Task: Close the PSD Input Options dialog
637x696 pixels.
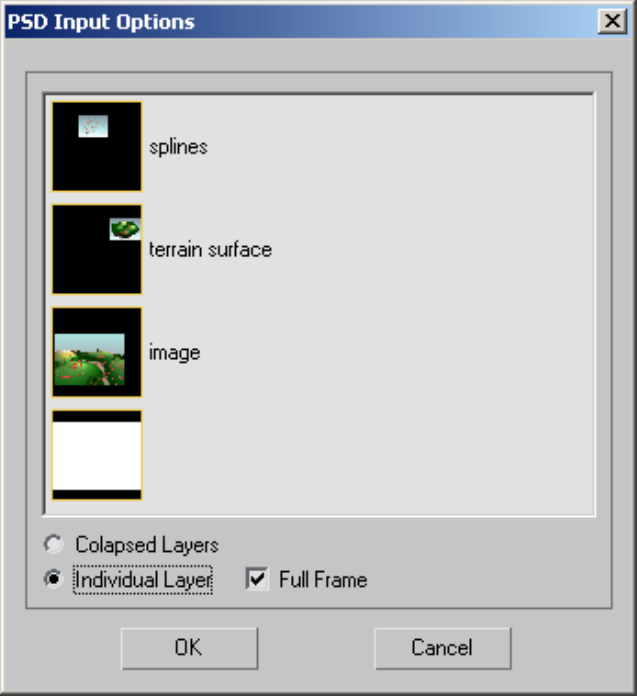Action: tap(613, 21)
